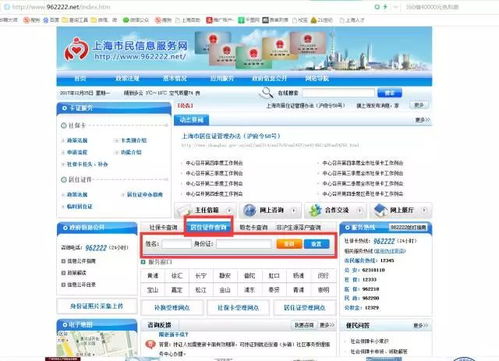Open 身份证照片采集上传 link
Viewport: 499px width, 361px height.
(97, 306)
